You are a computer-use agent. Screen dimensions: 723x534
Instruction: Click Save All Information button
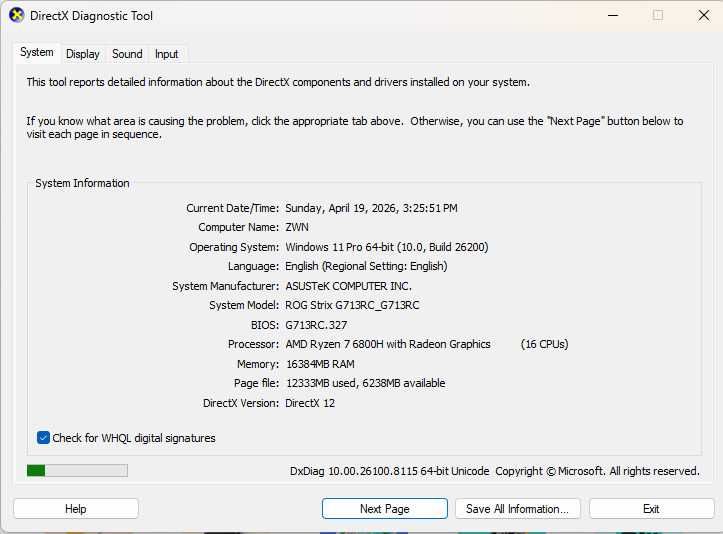[x=517, y=509]
